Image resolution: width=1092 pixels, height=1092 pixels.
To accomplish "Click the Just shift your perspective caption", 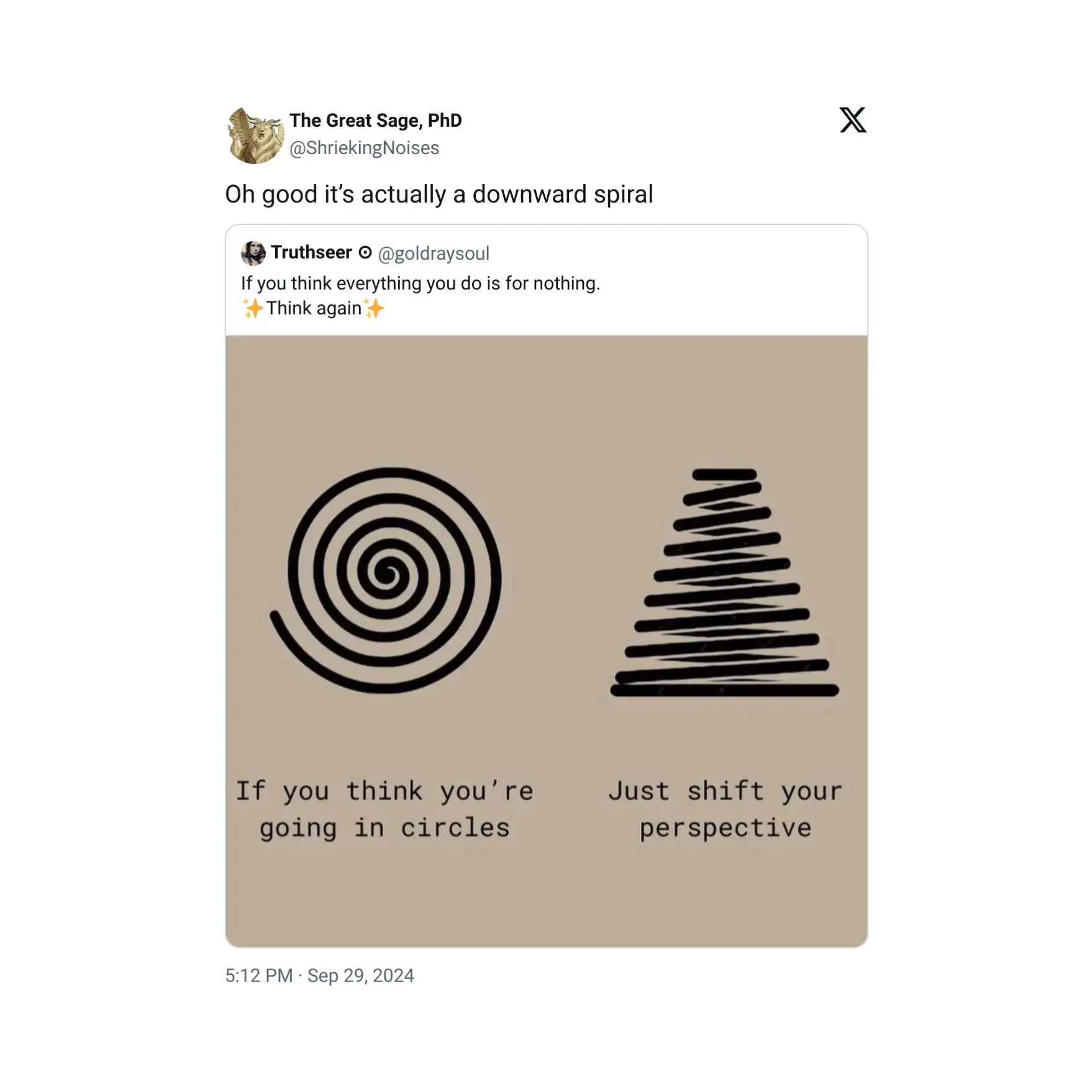I will pos(726,809).
